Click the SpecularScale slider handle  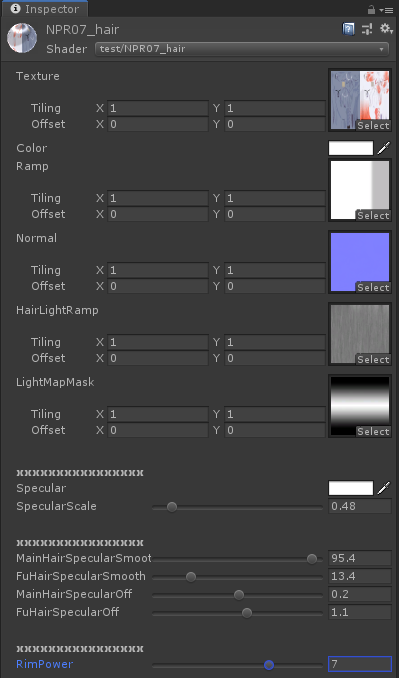(x=172, y=507)
